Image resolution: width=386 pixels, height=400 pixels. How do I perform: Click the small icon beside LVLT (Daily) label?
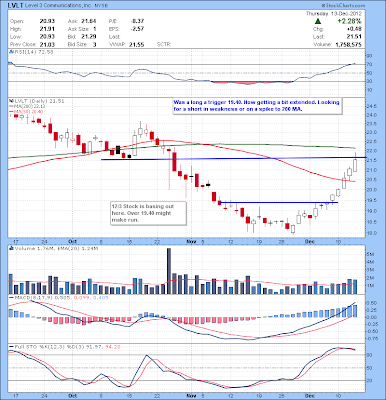click(10, 101)
